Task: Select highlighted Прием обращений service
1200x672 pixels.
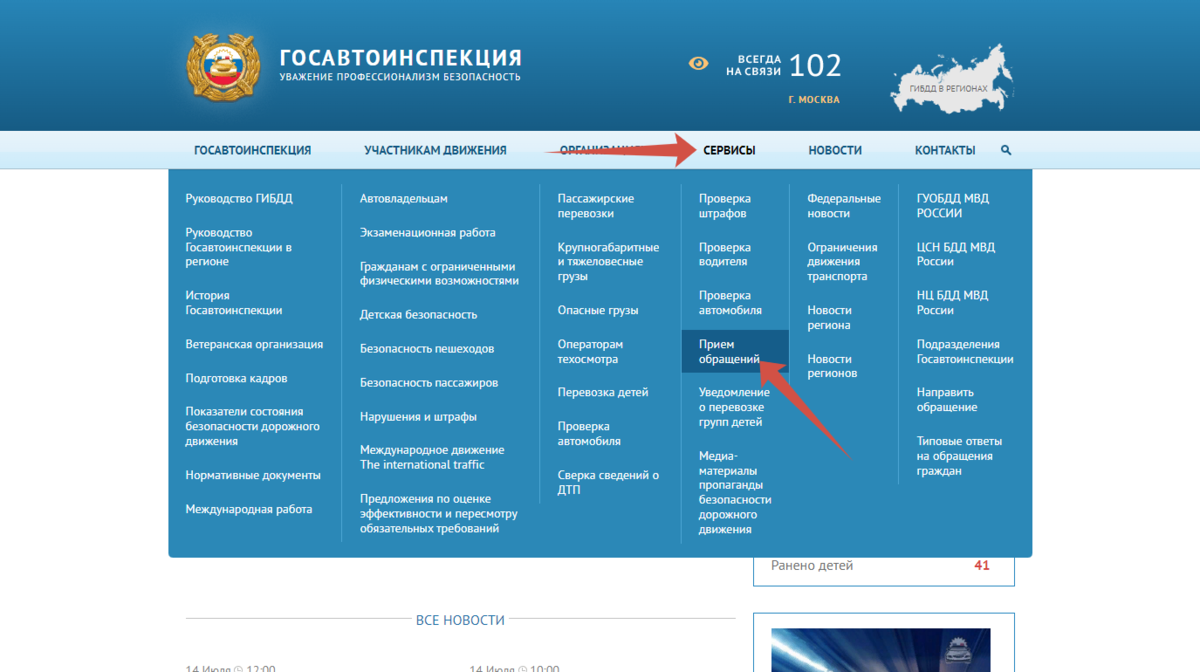Action: click(734, 351)
